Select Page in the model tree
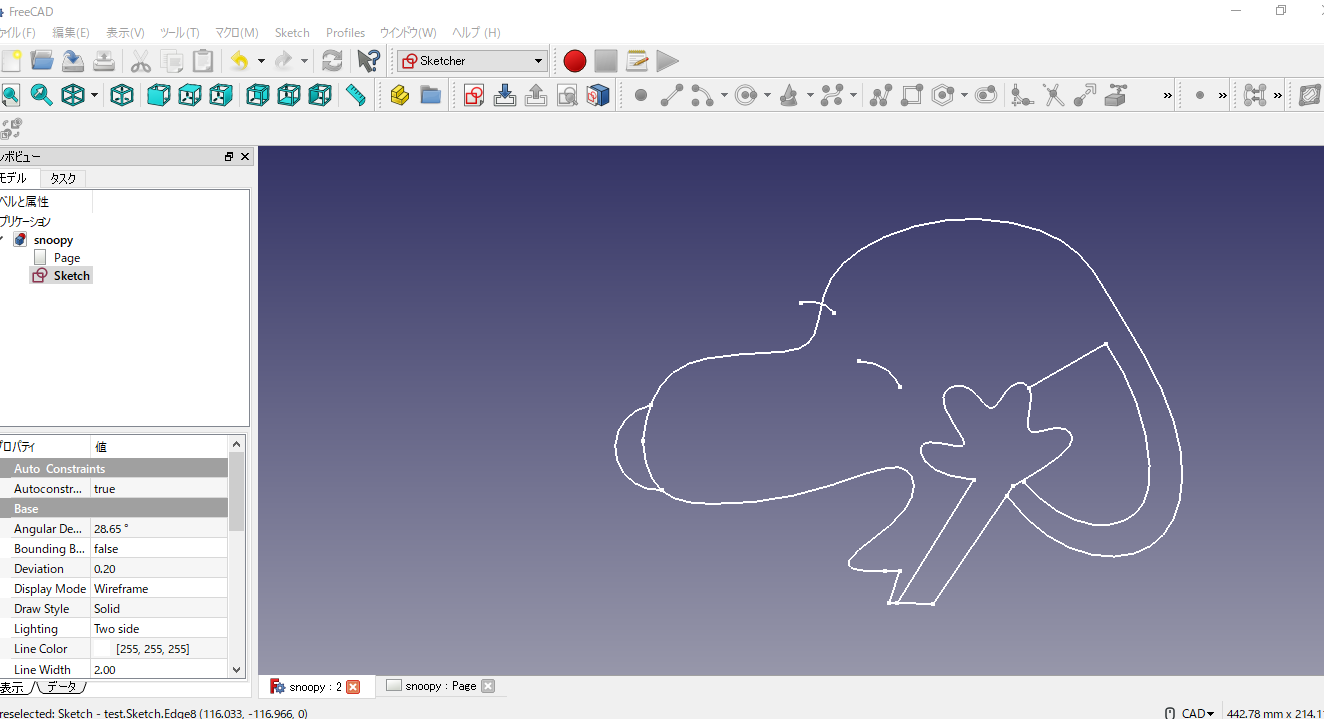1324x719 pixels. coord(67,258)
